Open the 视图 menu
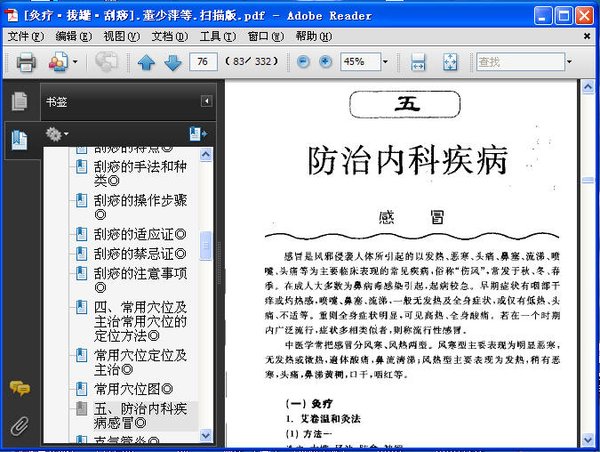Screen dimensions: 600x452 click(122, 37)
